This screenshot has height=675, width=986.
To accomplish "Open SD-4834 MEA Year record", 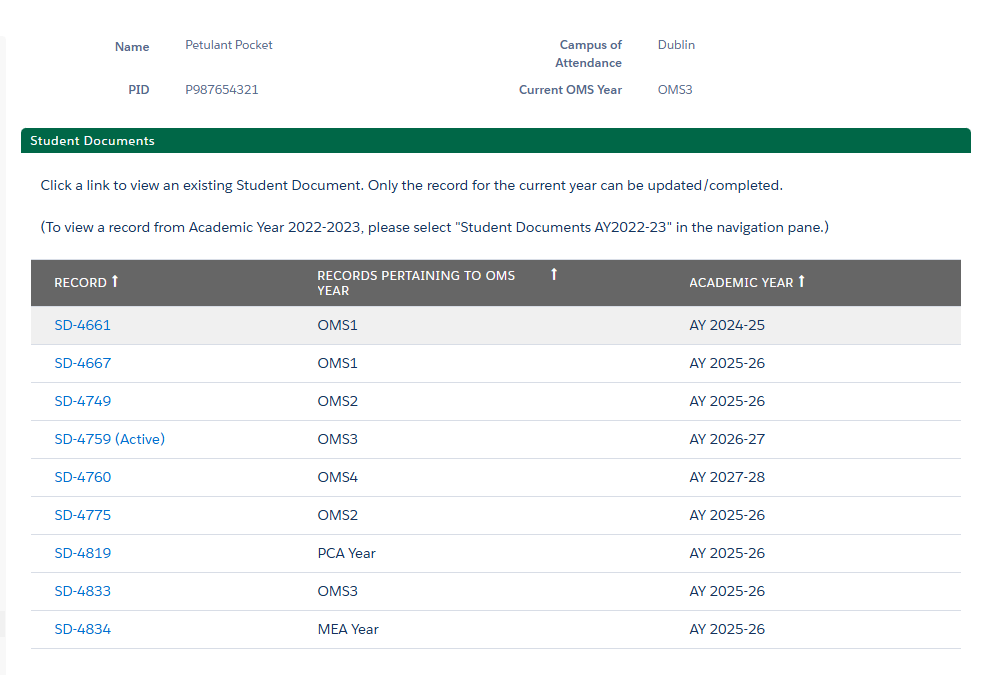I will coord(82,629).
